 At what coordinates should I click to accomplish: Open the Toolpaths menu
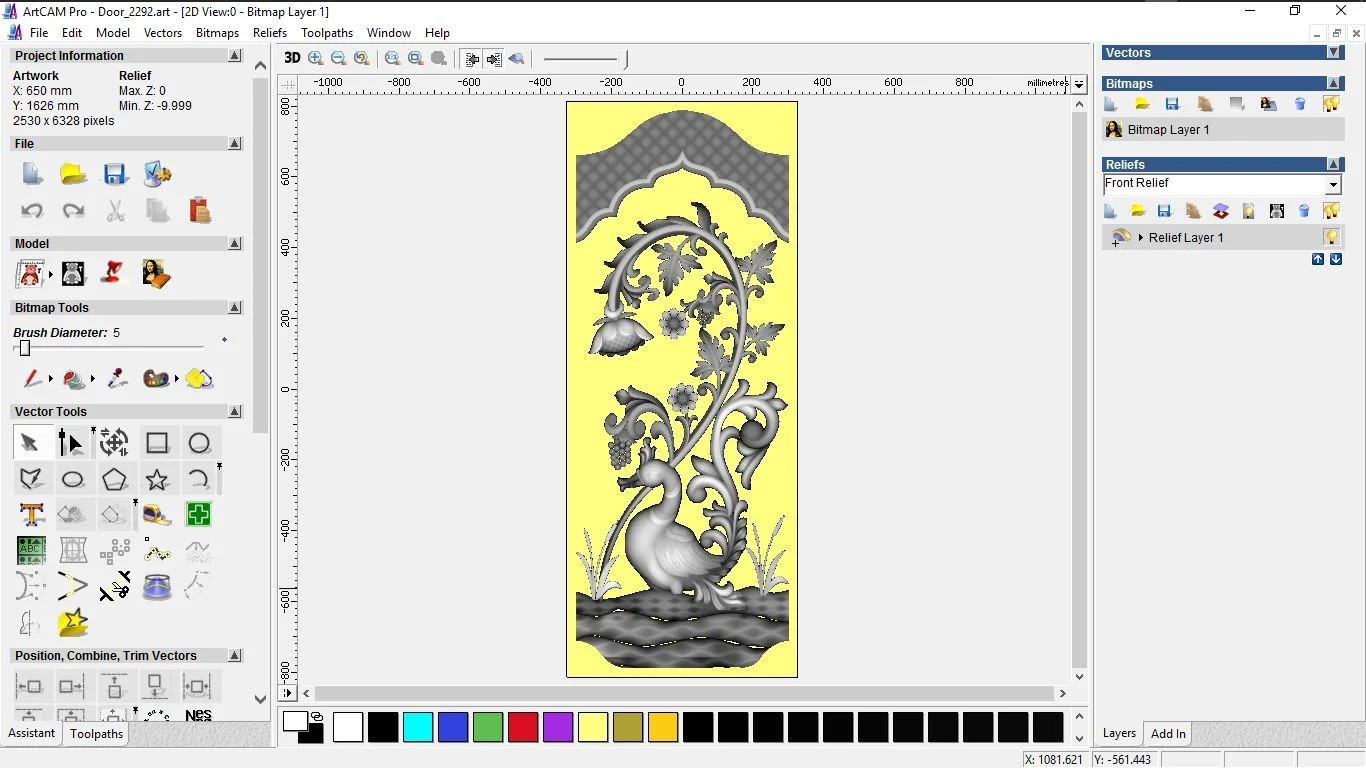point(327,33)
